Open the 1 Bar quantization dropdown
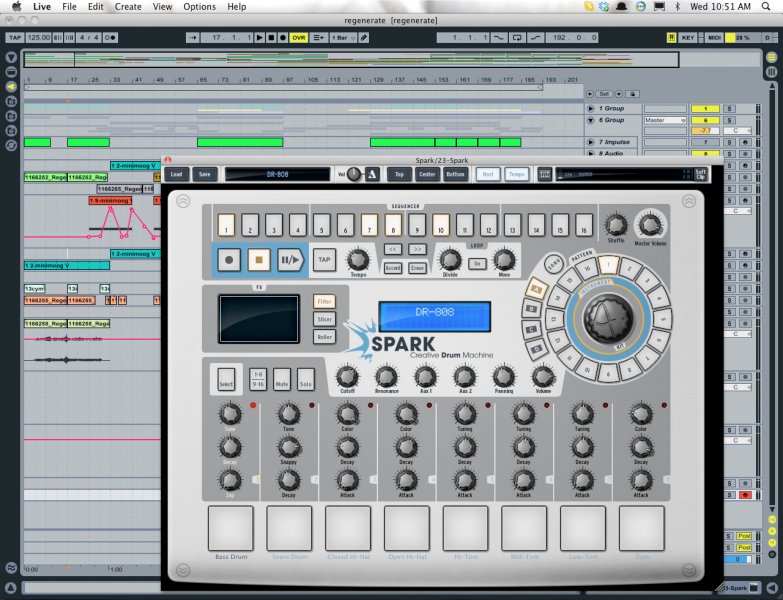The width and height of the screenshot is (783, 600). pyautogui.click(x=343, y=37)
